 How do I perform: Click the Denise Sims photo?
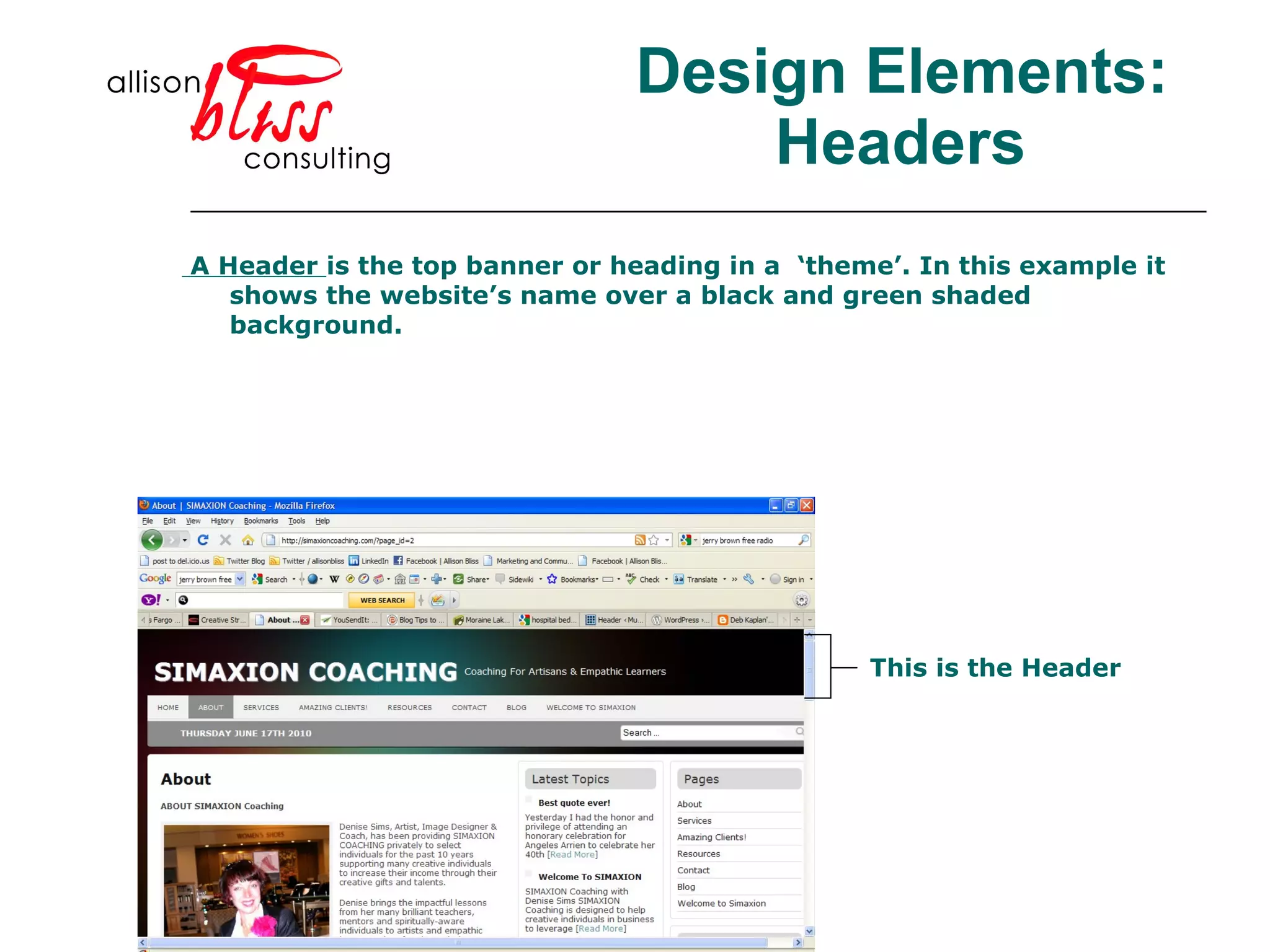[x=247, y=880]
